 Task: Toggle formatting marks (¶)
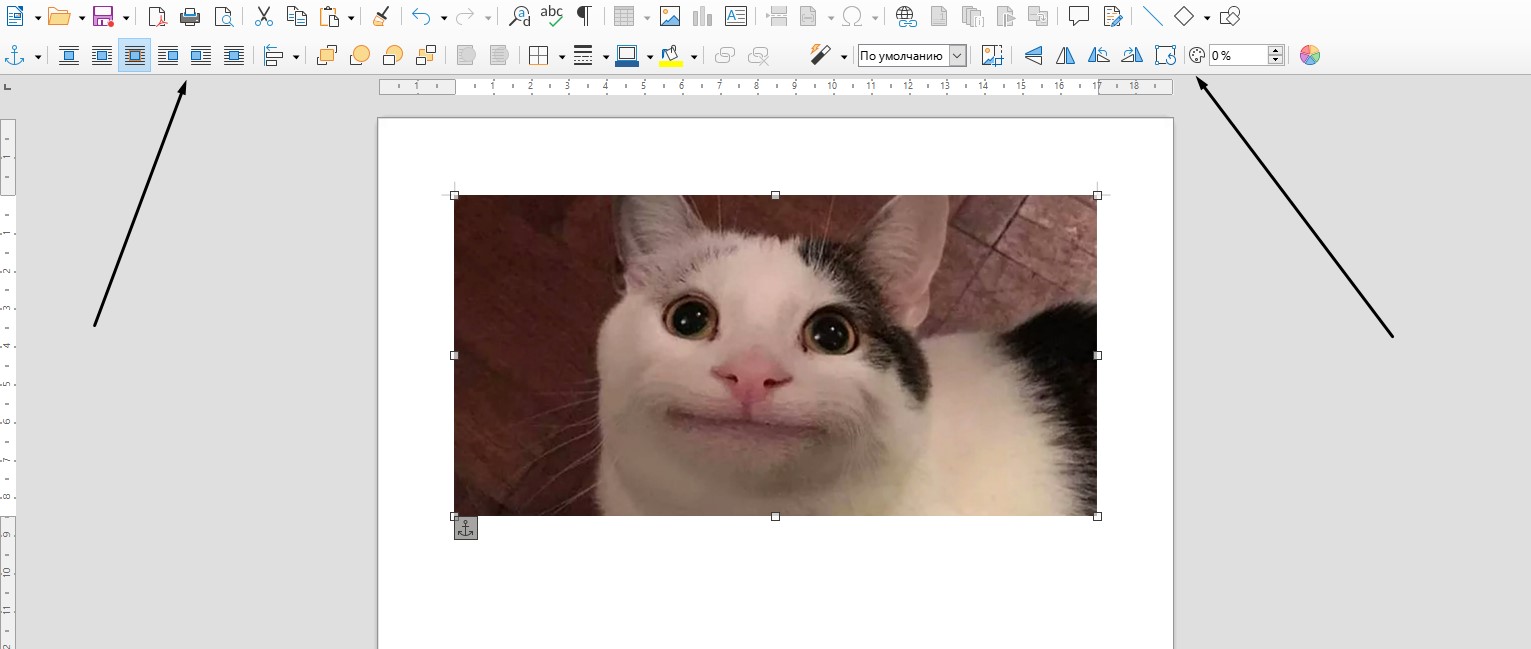click(584, 16)
